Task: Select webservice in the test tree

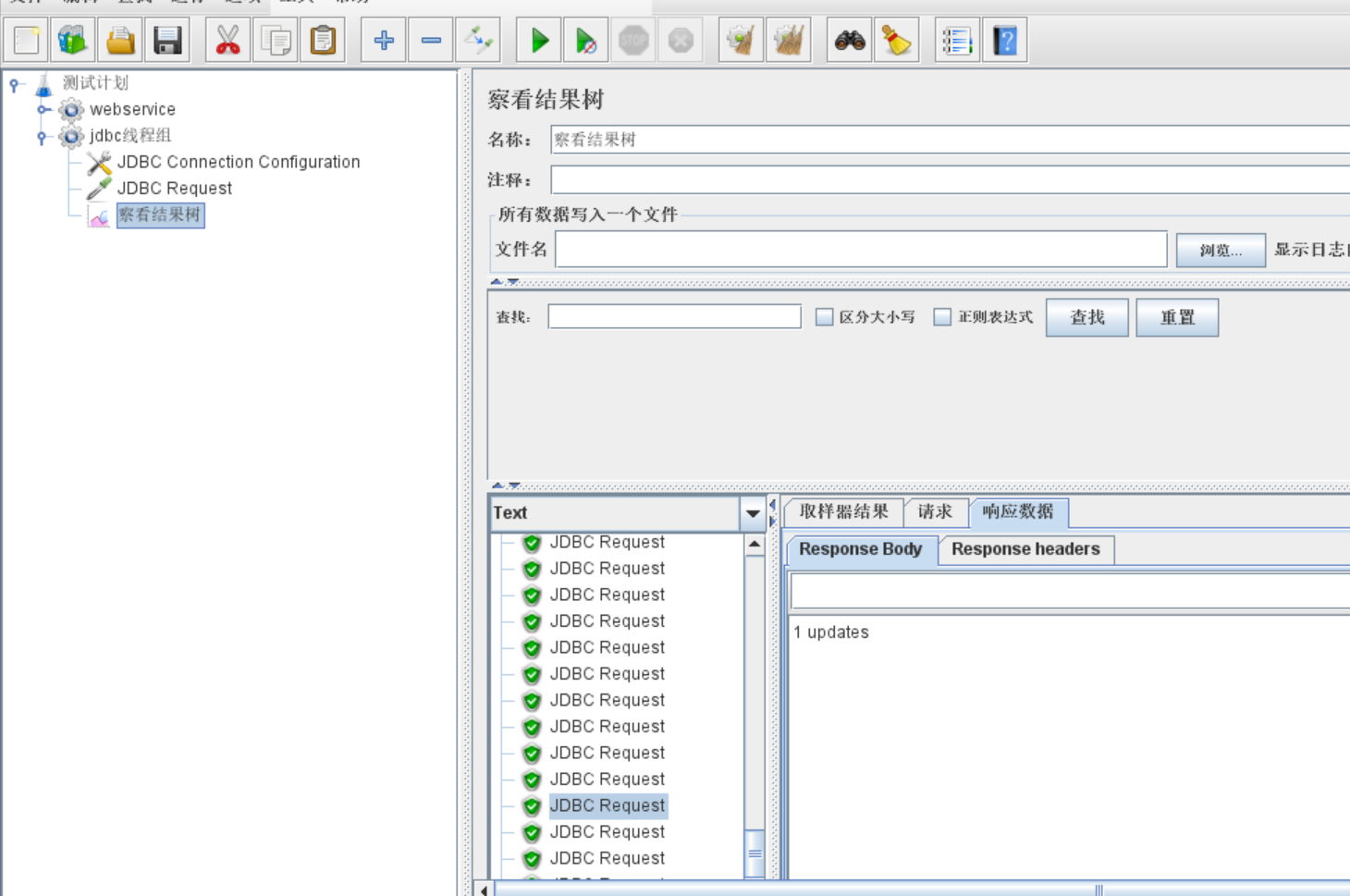Action: (x=132, y=109)
